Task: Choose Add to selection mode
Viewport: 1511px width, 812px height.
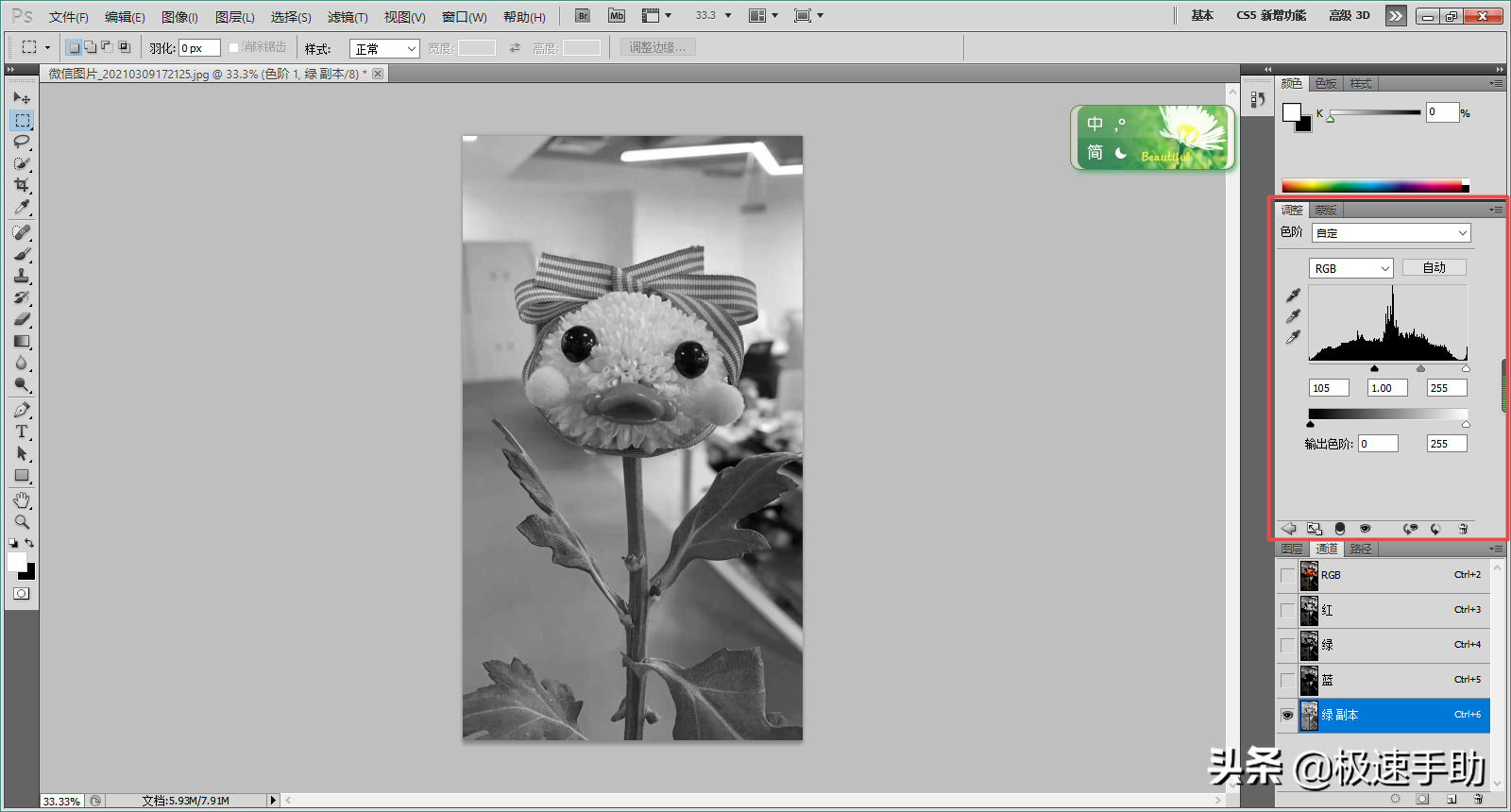Action: [x=90, y=47]
